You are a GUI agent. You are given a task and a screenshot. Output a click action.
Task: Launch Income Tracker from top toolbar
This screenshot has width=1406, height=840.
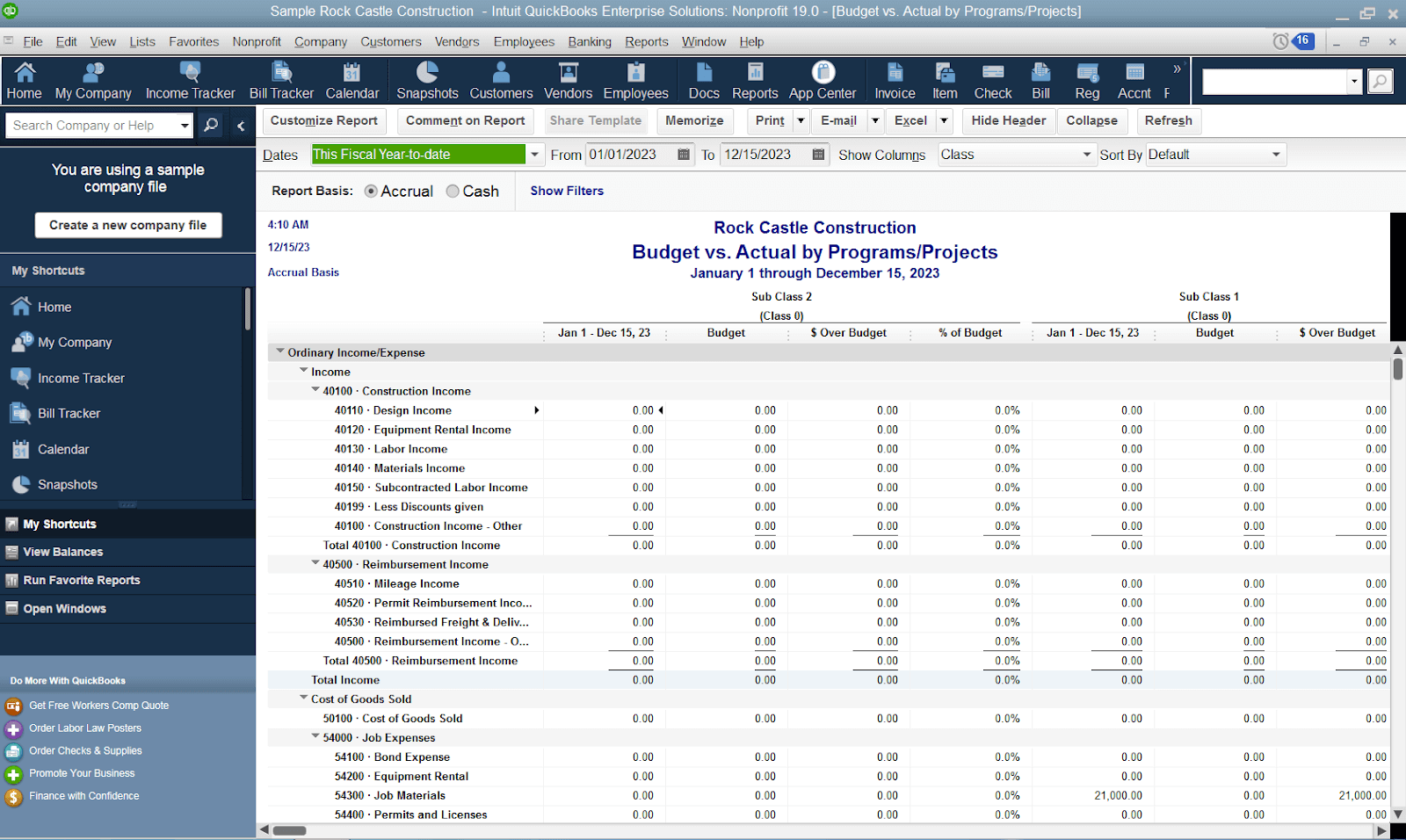[190, 81]
